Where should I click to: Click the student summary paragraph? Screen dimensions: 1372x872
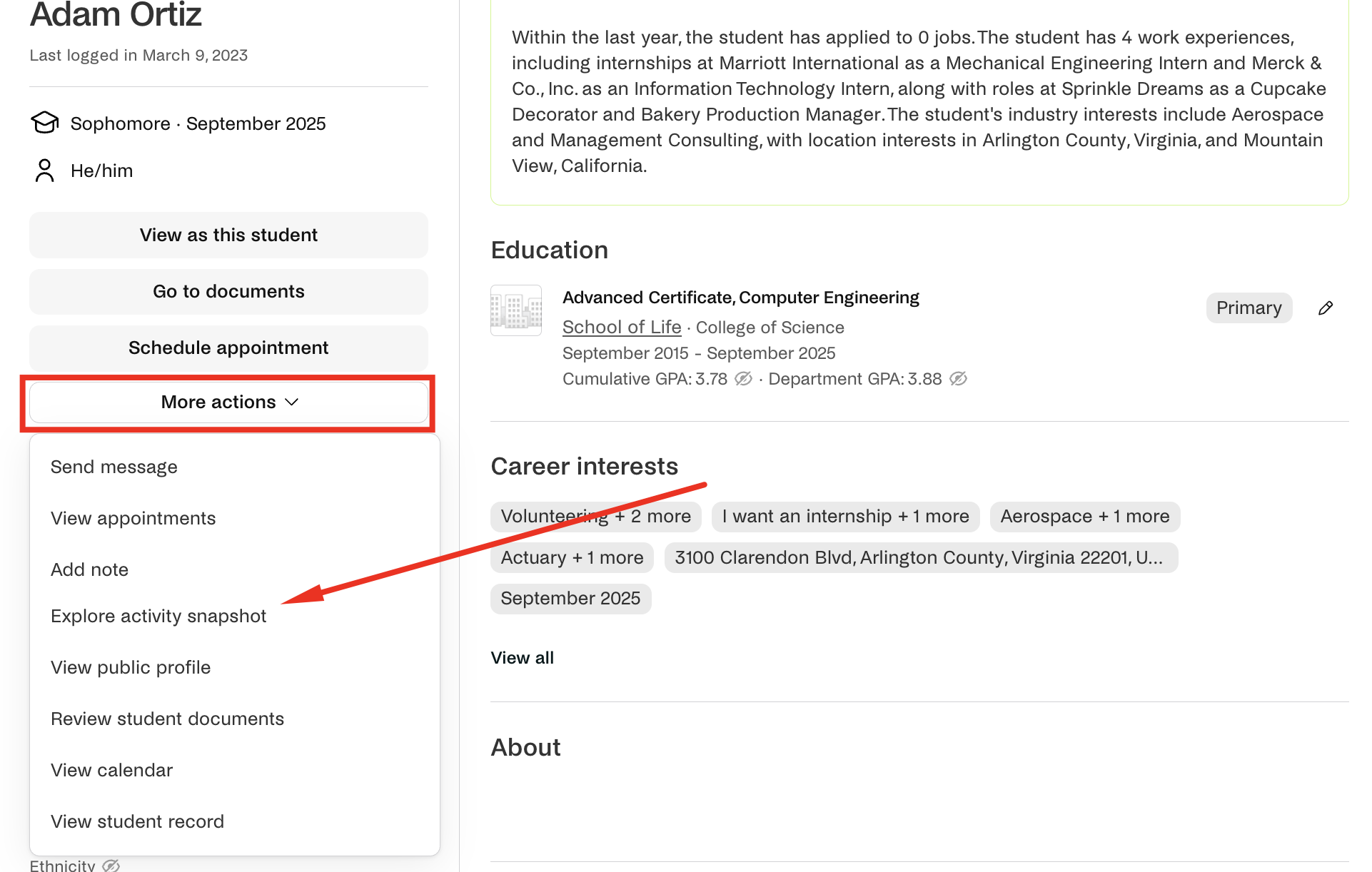coord(919,101)
